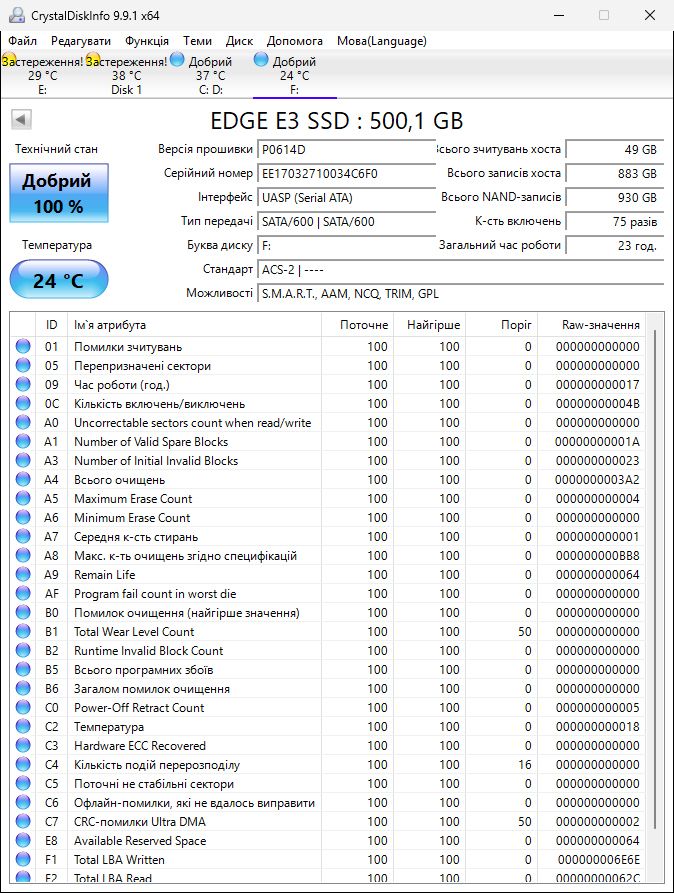
Task: Click status orb for Remain Life
Action: click(x=23, y=574)
